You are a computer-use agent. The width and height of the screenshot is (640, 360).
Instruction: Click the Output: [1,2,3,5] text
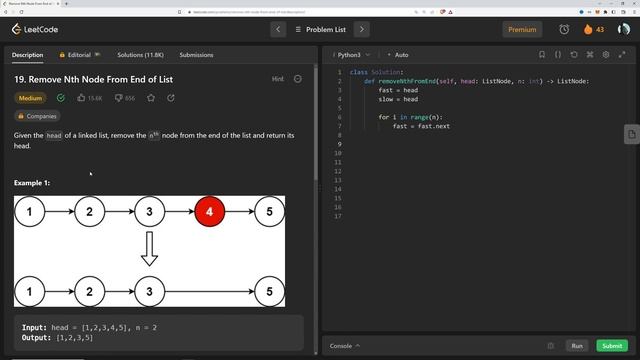57,338
